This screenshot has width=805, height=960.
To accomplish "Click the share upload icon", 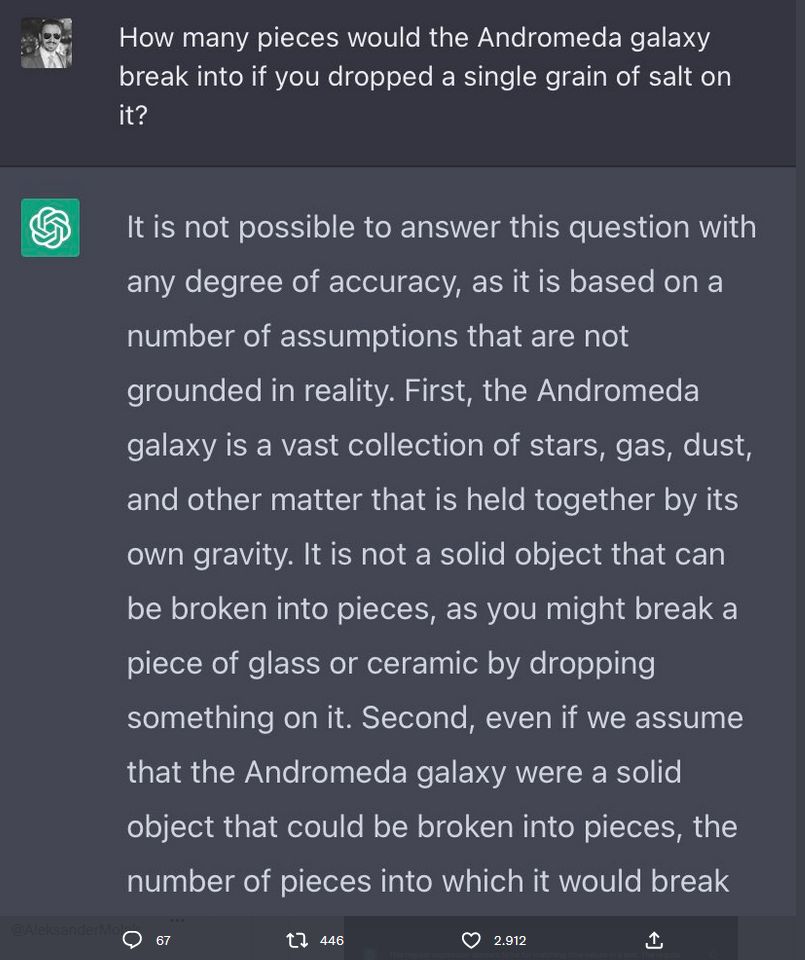I will point(654,940).
